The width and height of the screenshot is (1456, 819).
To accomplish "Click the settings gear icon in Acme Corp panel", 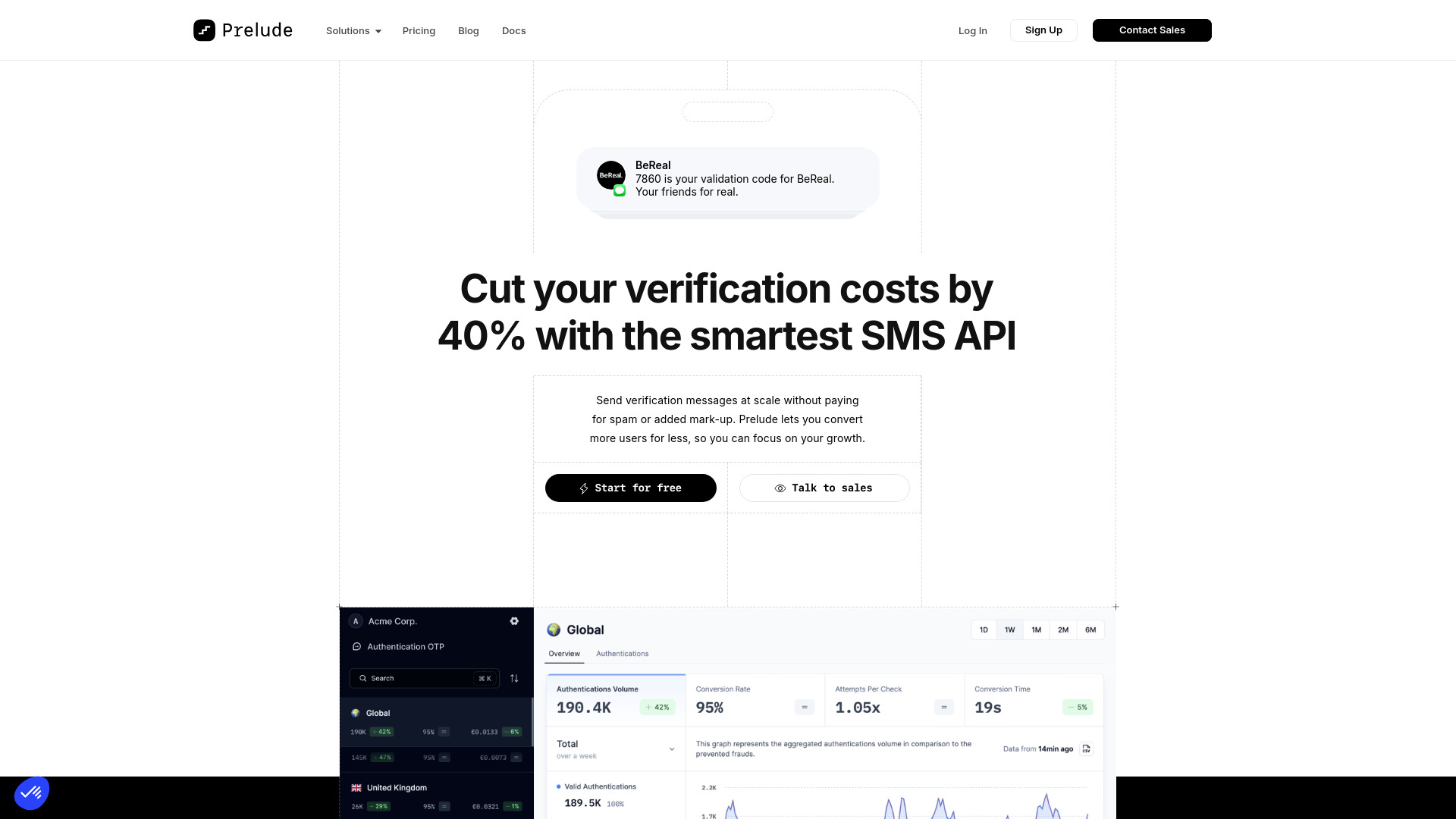I will (514, 621).
